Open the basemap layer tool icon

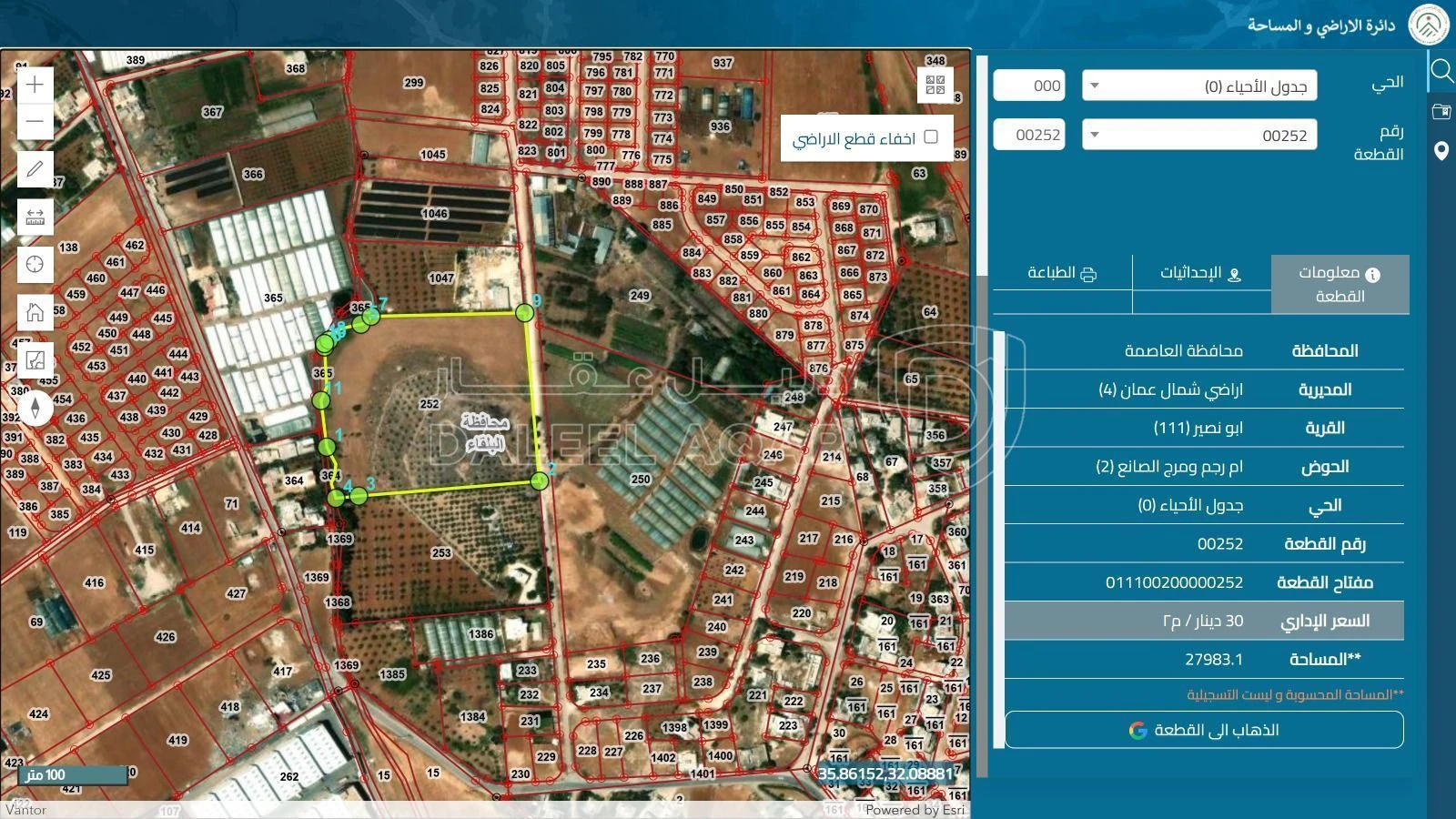[x=35, y=359]
